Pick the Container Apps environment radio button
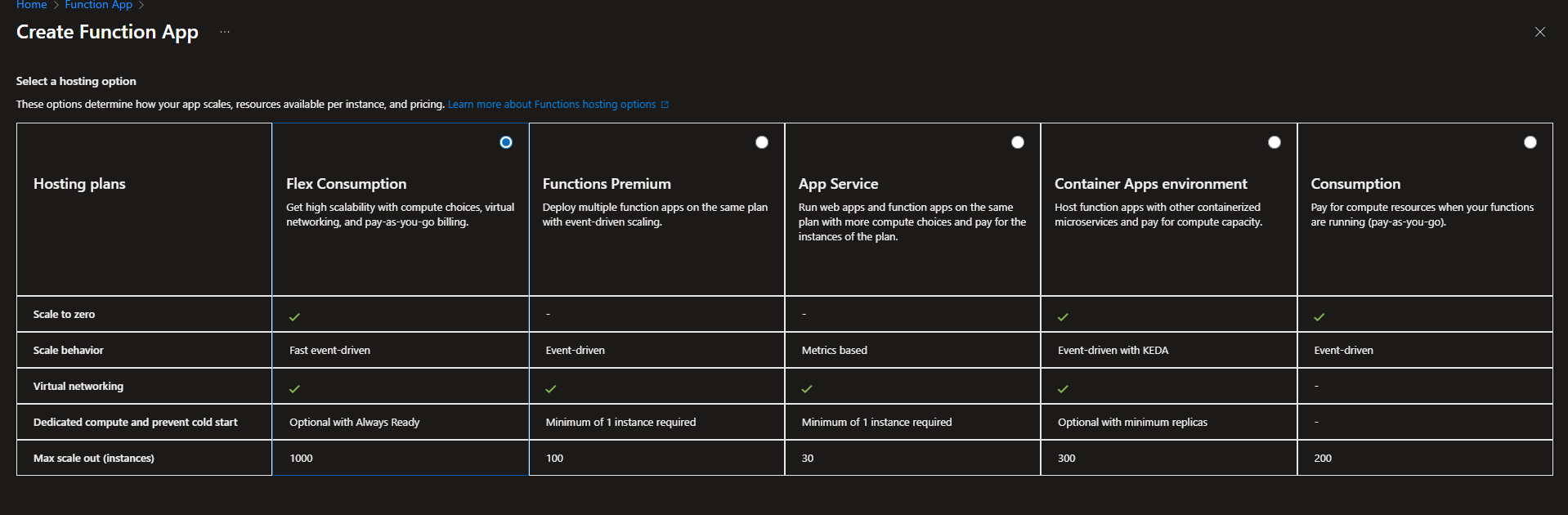 (1274, 142)
